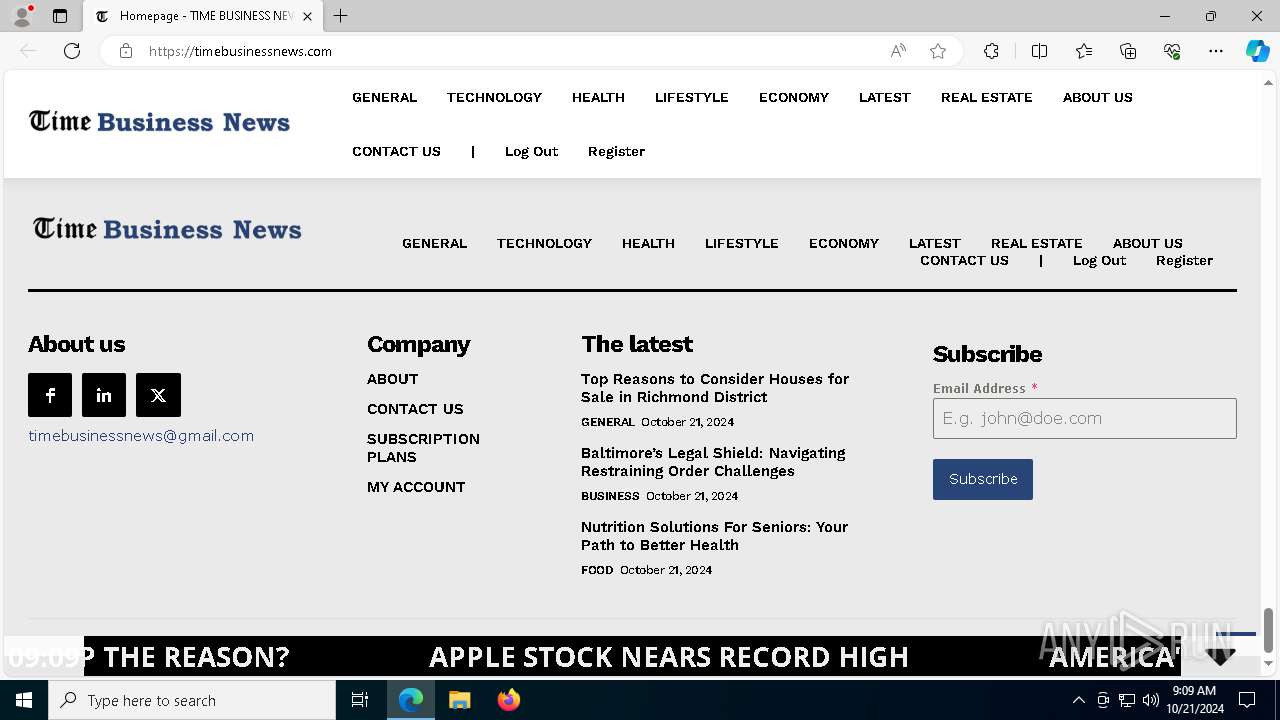Read Baltimore's Legal Shield article
The width and height of the screenshot is (1280, 720).
click(713, 462)
